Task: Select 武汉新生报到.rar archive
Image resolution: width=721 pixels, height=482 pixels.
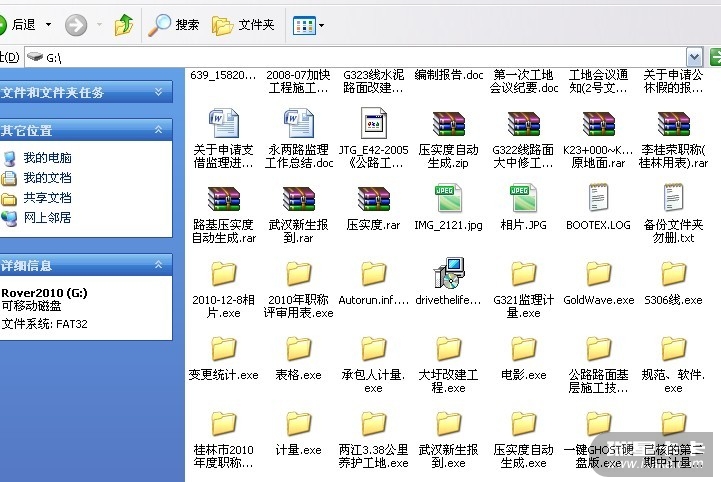Action: click(298, 214)
